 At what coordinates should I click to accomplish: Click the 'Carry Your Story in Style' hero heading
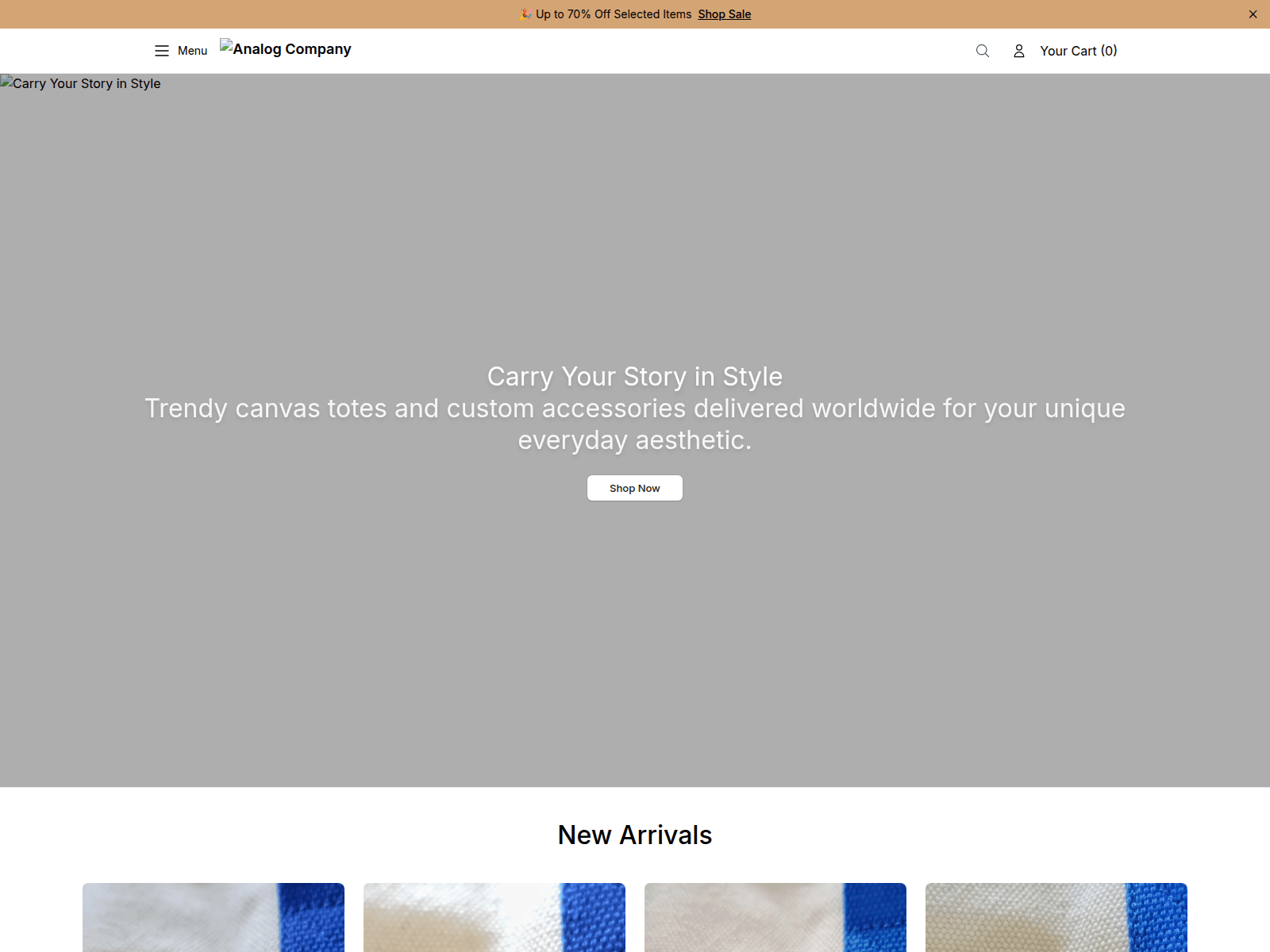tap(635, 377)
